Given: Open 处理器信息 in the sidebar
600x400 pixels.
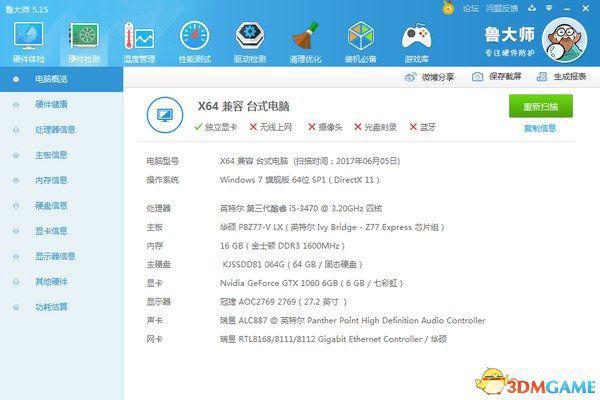Looking at the screenshot, I should [55, 129].
